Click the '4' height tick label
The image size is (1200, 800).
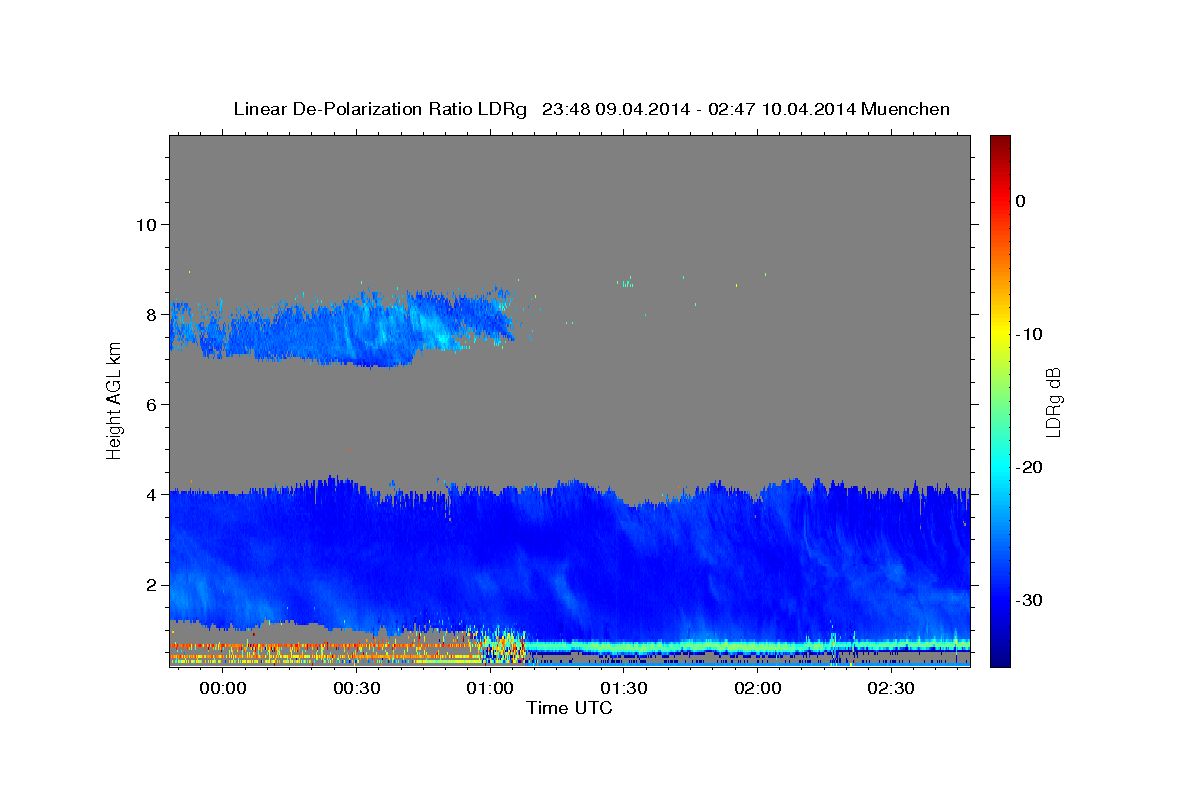150,494
